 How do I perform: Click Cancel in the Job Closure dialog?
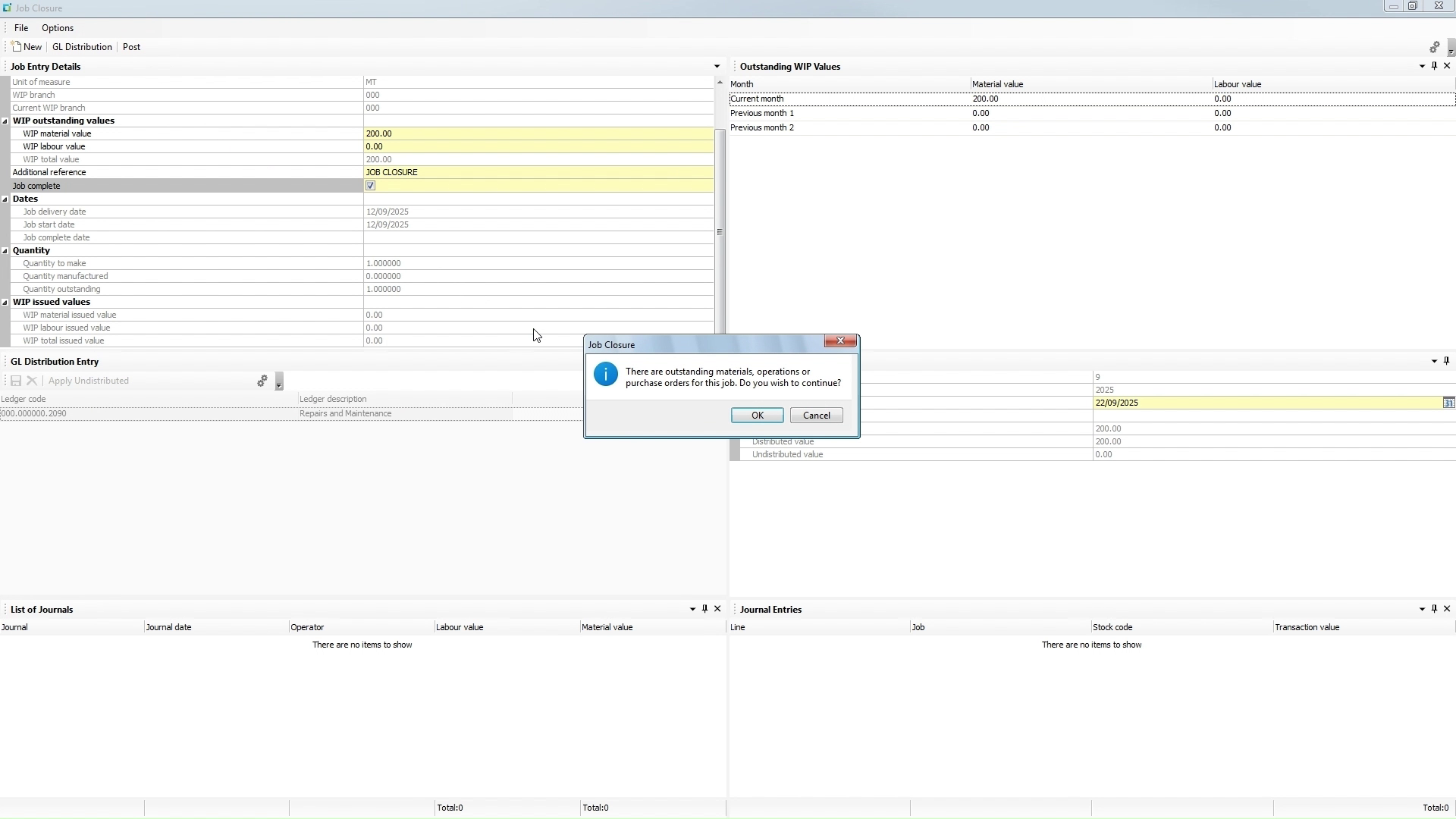816,415
